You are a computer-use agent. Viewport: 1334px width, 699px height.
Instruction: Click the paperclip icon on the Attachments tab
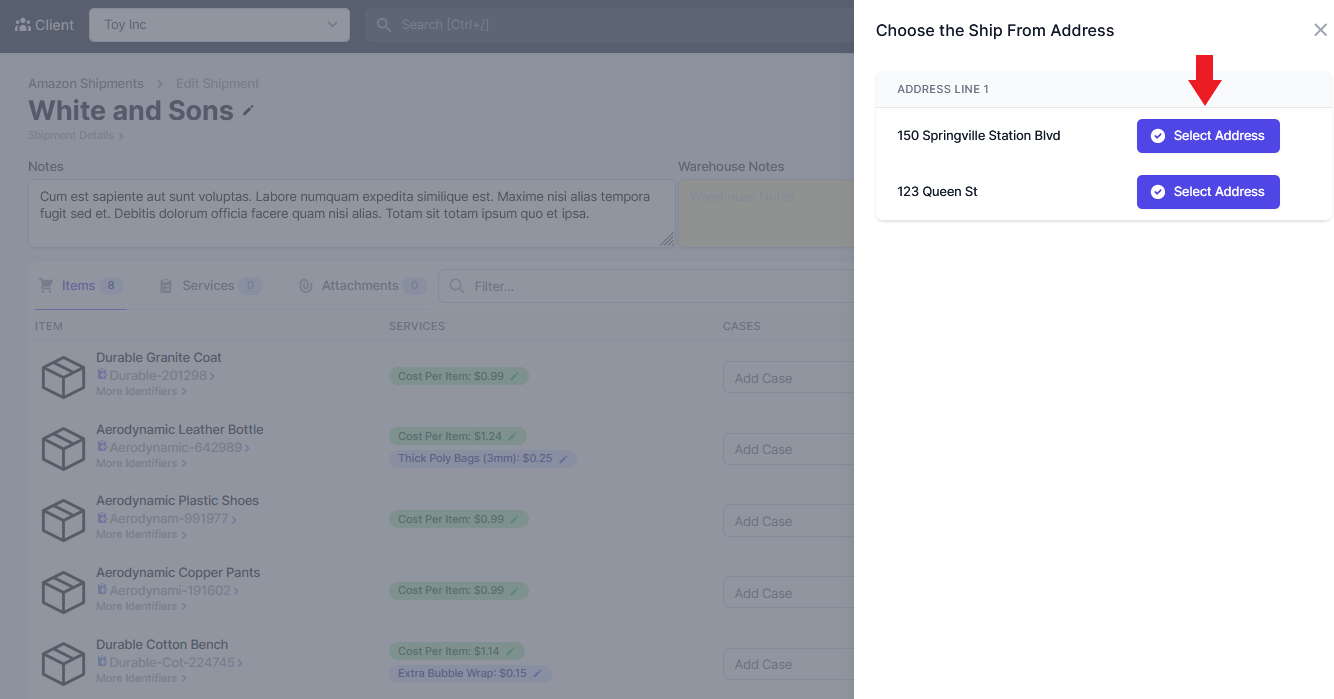(x=304, y=285)
